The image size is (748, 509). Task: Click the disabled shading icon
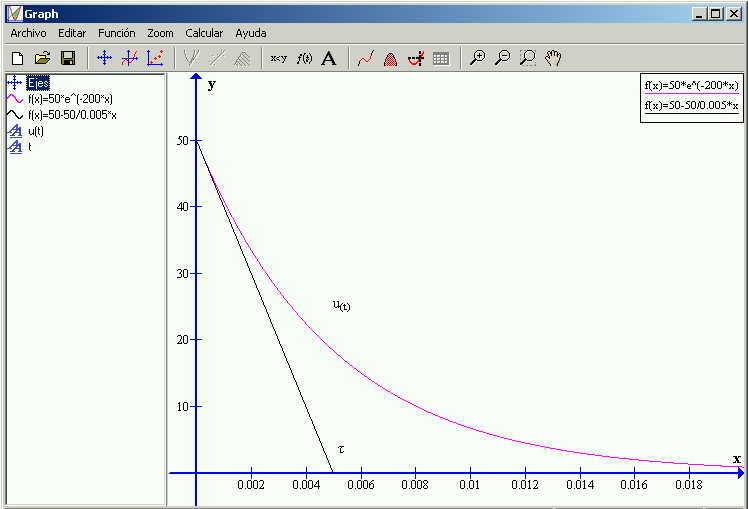[242, 58]
